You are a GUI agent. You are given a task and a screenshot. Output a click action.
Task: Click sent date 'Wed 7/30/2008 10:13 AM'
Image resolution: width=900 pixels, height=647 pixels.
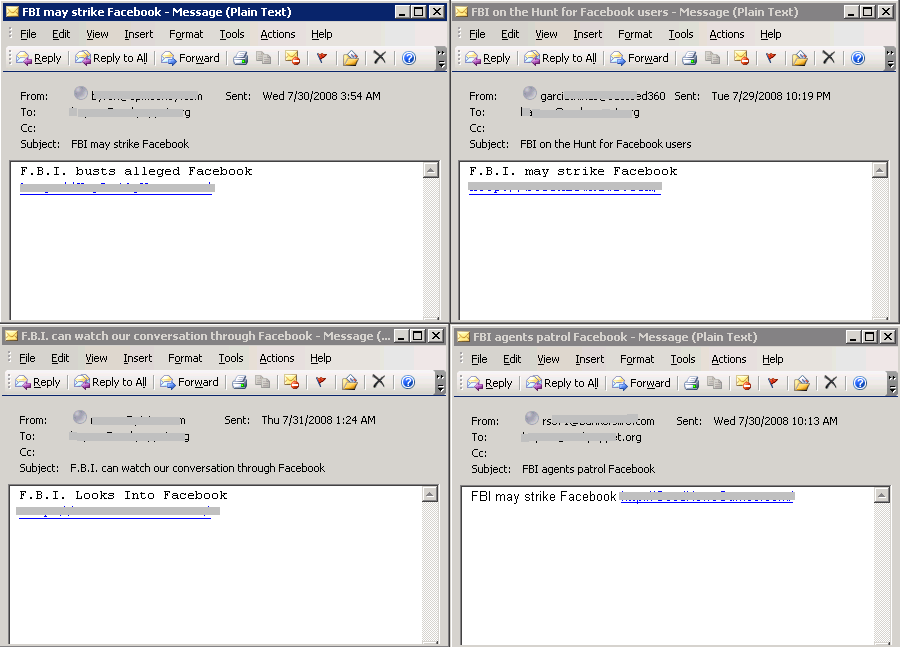(775, 421)
